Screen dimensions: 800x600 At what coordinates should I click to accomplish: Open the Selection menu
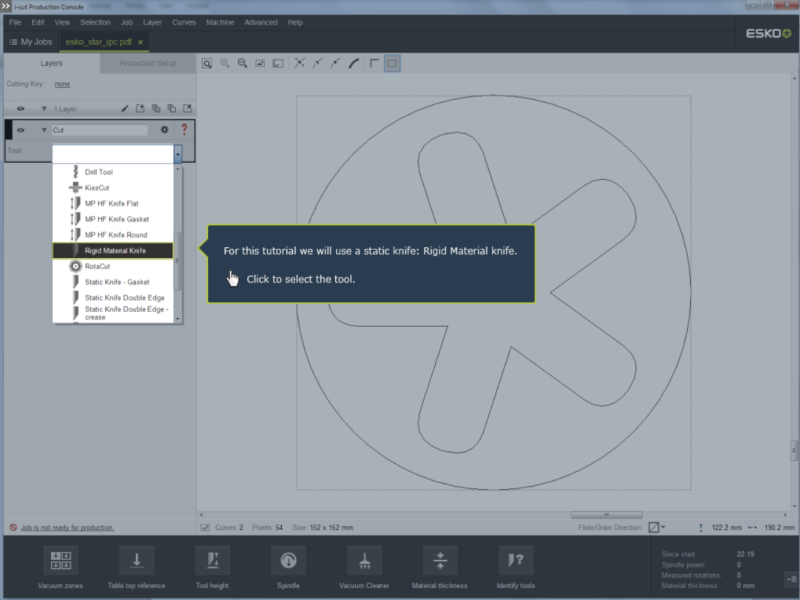click(95, 22)
